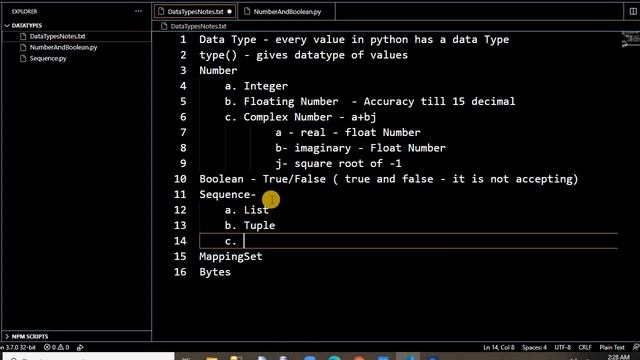640x360 pixels.
Task: Click the 'Bytes' text on line 16
Action: point(215,272)
